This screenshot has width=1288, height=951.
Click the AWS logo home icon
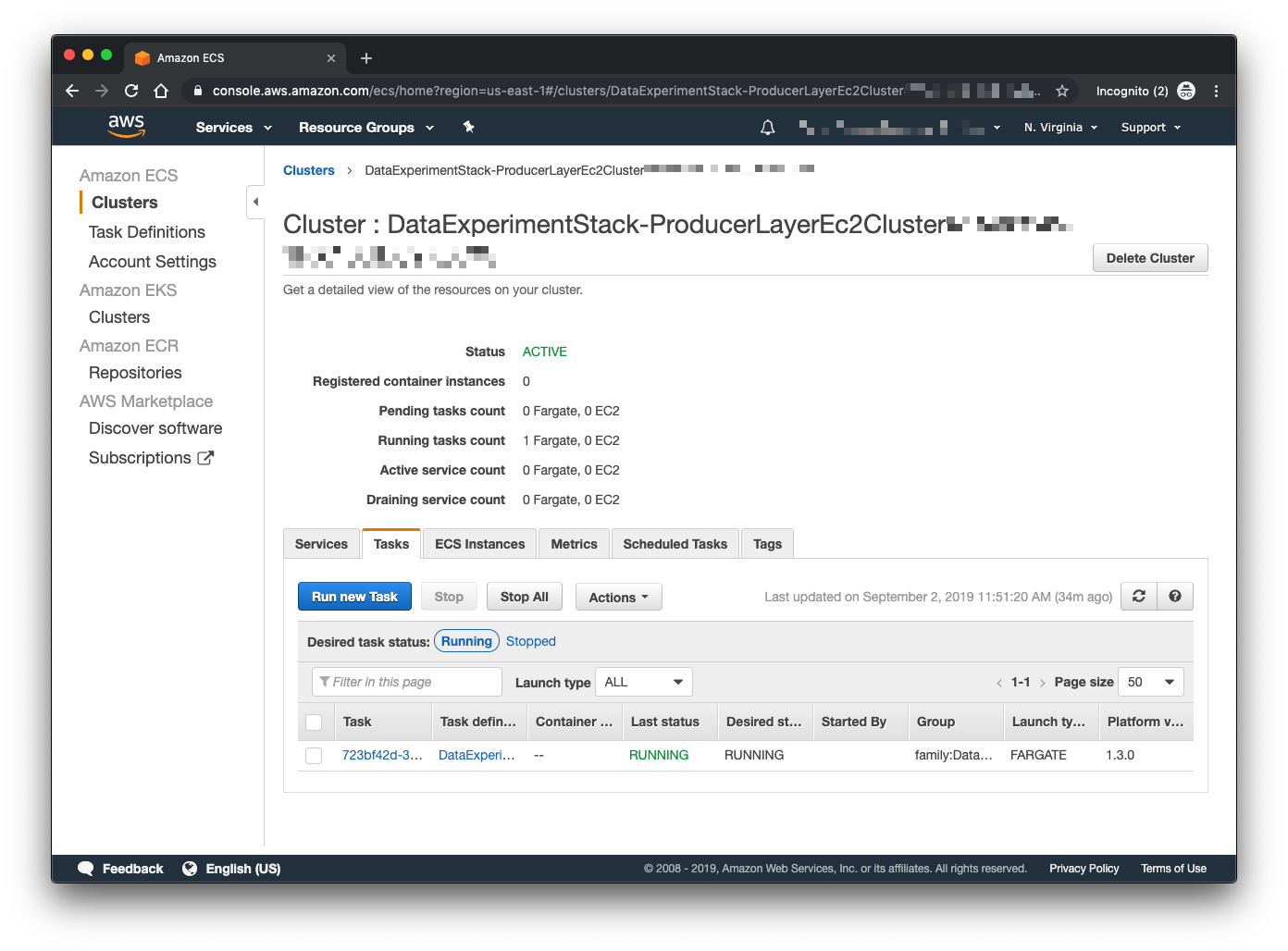(x=127, y=126)
